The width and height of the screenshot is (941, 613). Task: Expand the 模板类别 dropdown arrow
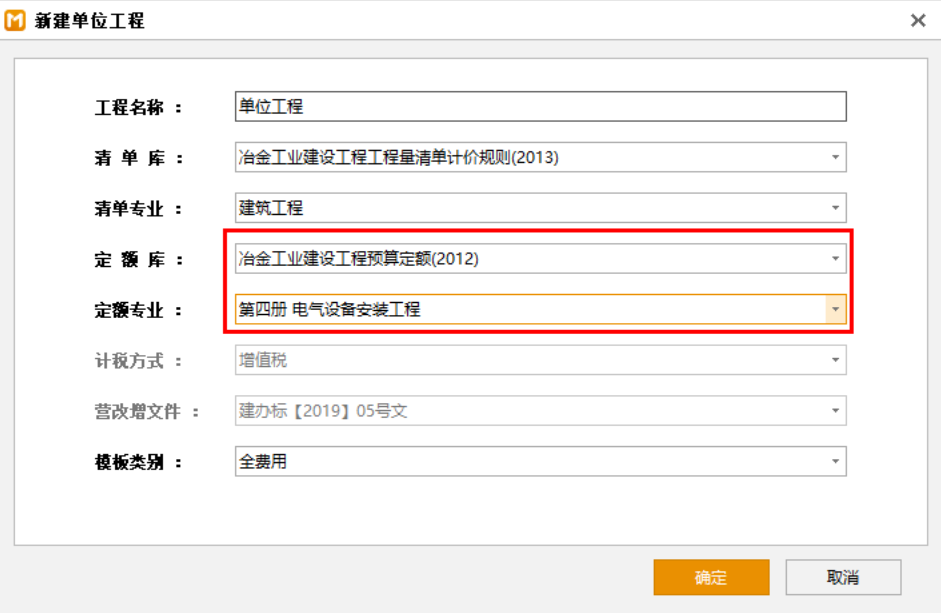pyautogui.click(x=835, y=462)
